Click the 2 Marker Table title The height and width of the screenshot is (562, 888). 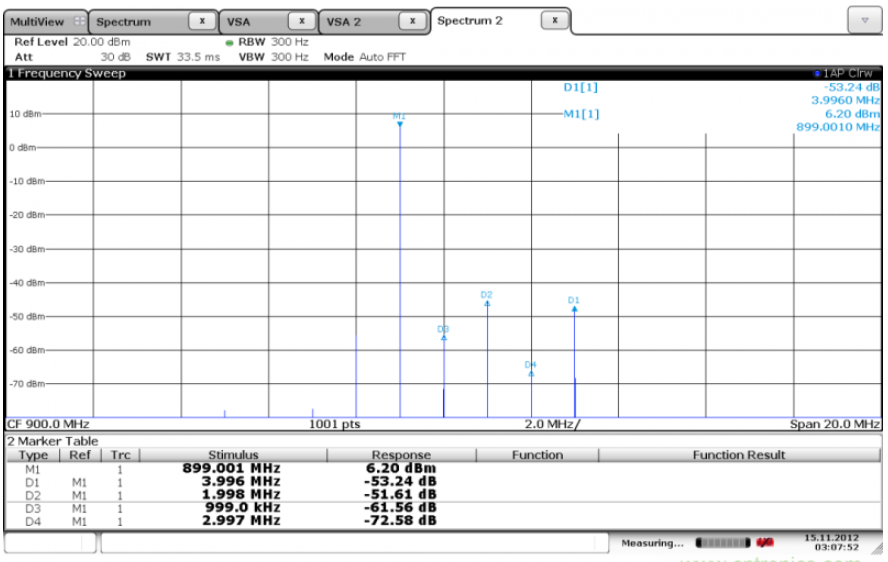(52, 441)
